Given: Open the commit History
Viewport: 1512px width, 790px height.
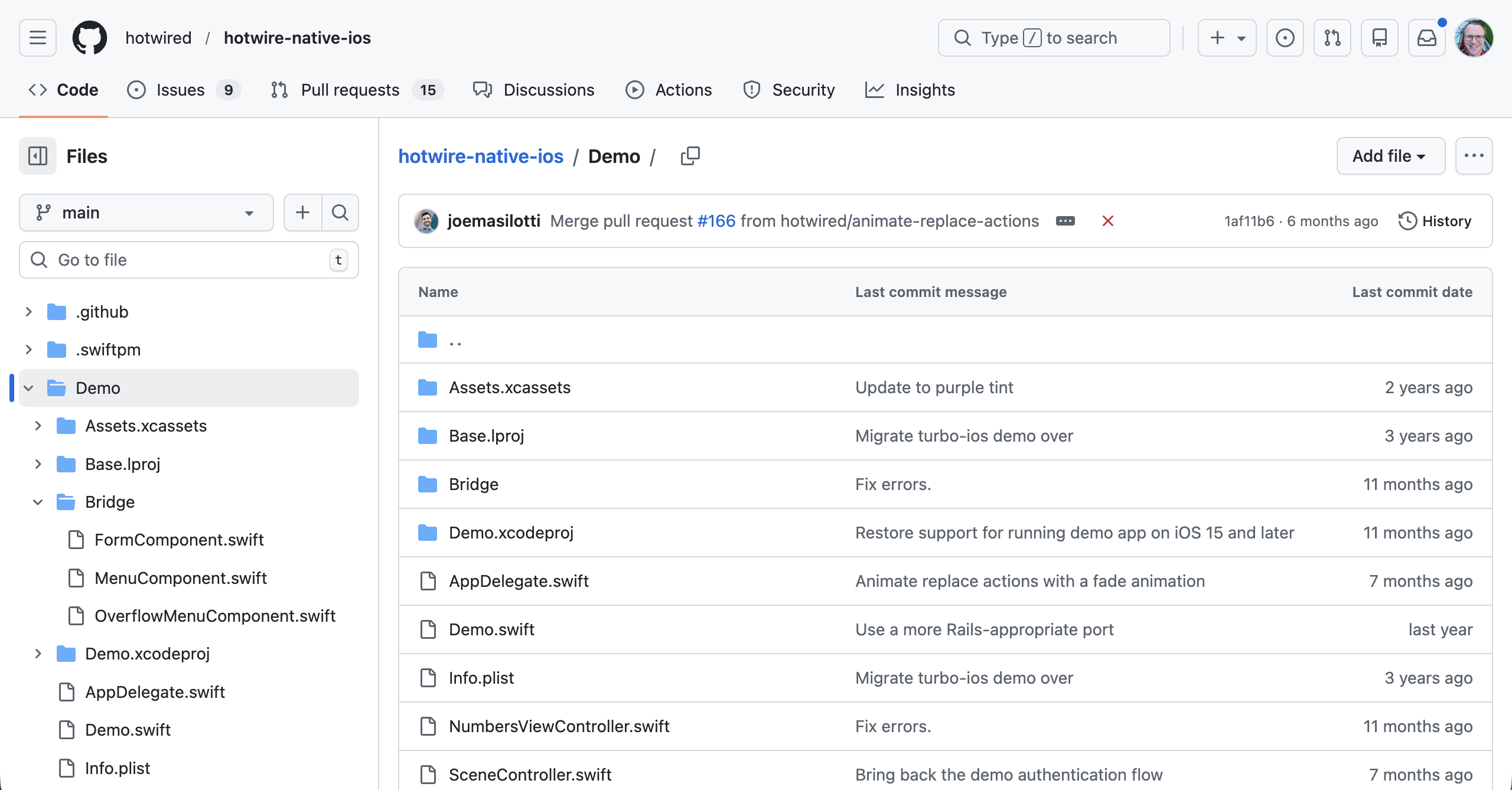Looking at the screenshot, I should pos(1435,221).
